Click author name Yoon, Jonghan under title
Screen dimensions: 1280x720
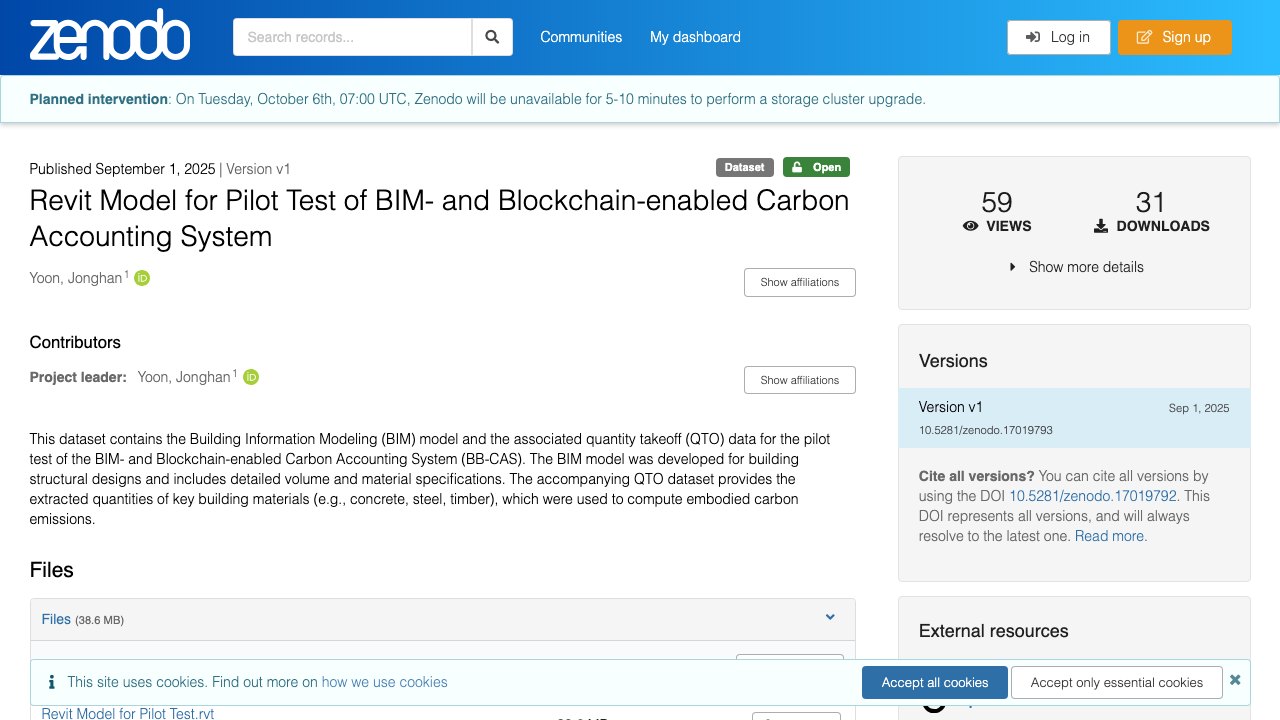point(76,278)
